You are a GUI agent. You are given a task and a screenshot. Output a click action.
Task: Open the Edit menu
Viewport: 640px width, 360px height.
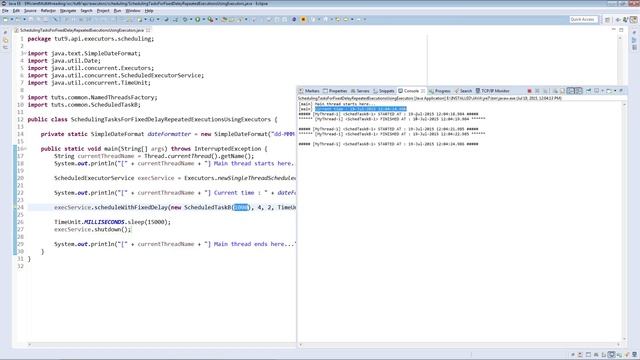[x=16, y=11]
